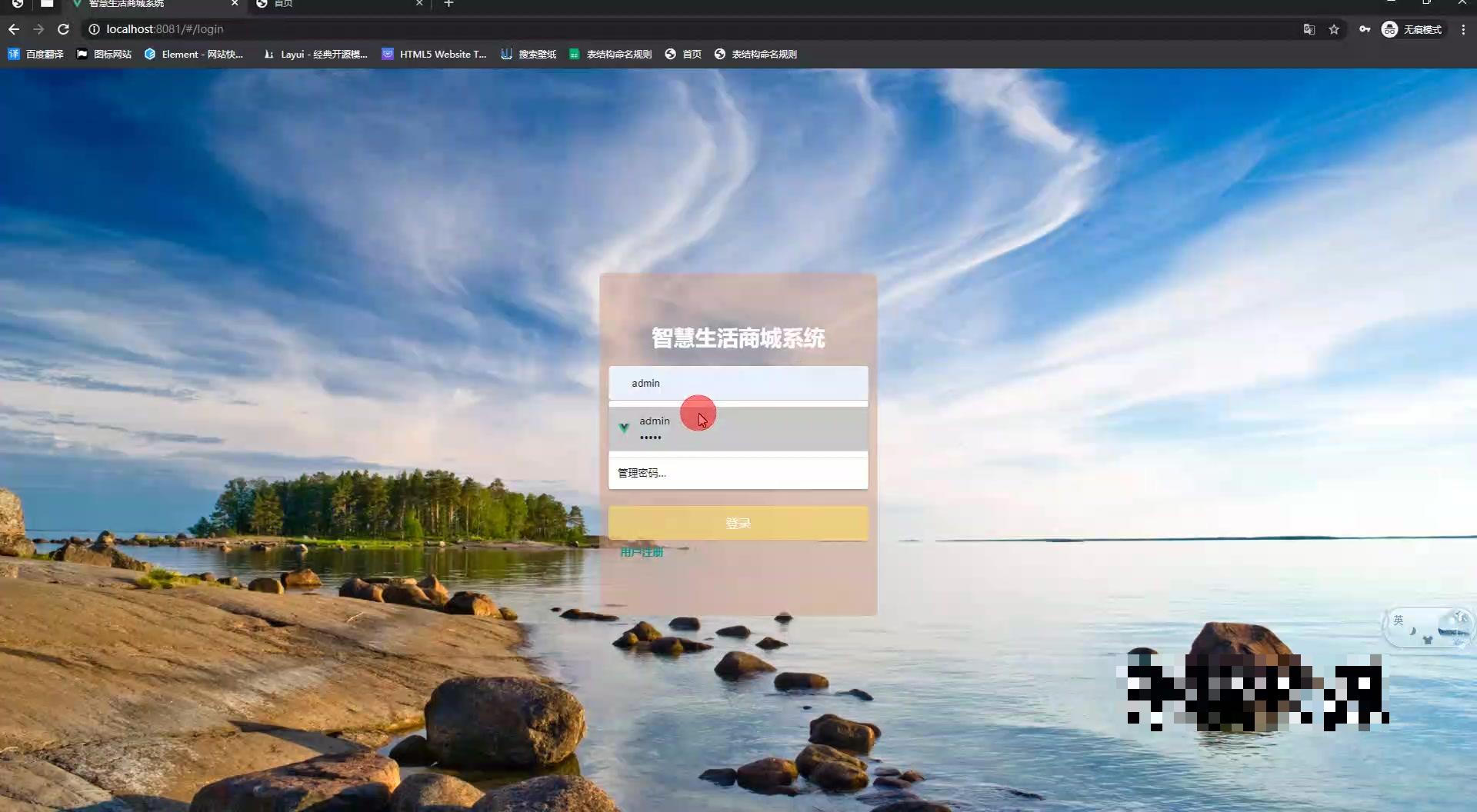This screenshot has height=812, width=1477.
Task: Select the admin autofill credential suggestion
Action: tap(692, 428)
